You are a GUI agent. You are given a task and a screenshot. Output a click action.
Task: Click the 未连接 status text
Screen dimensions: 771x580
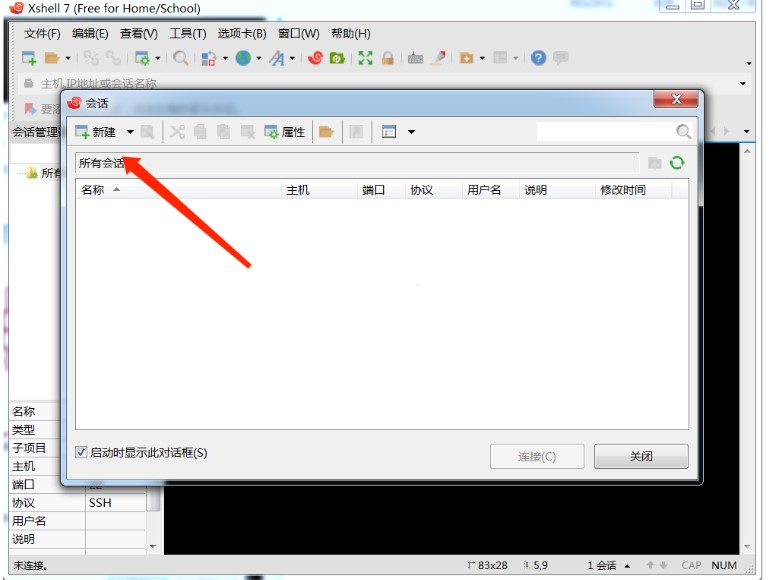pos(30,565)
